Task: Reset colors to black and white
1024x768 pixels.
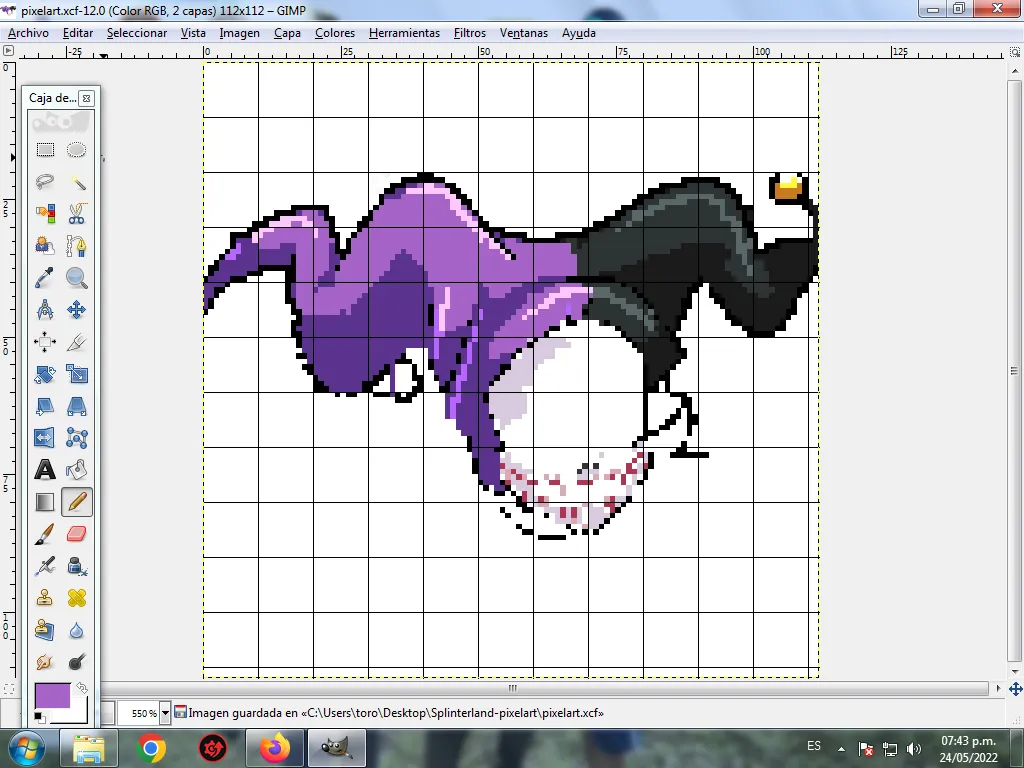Action: click(x=40, y=718)
